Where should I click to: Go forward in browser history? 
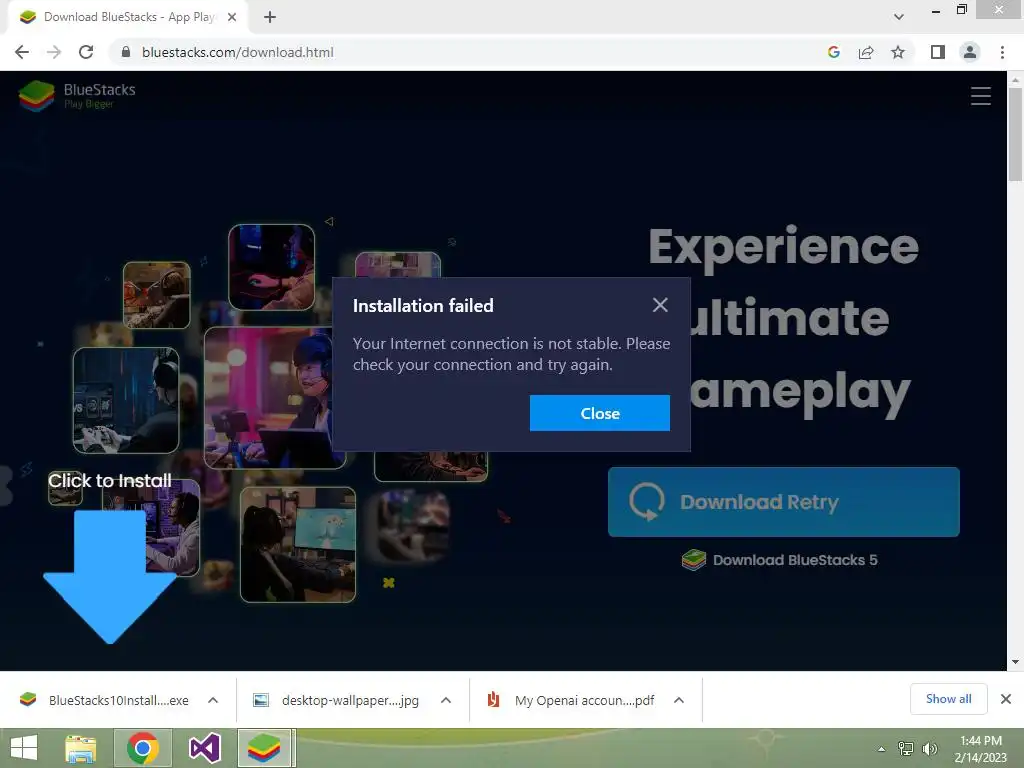(54, 52)
